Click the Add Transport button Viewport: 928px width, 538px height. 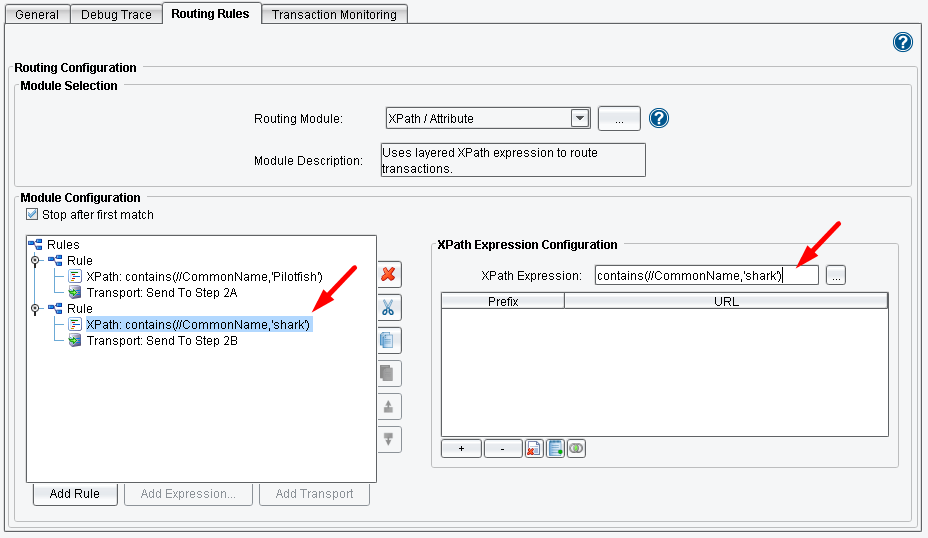point(314,494)
